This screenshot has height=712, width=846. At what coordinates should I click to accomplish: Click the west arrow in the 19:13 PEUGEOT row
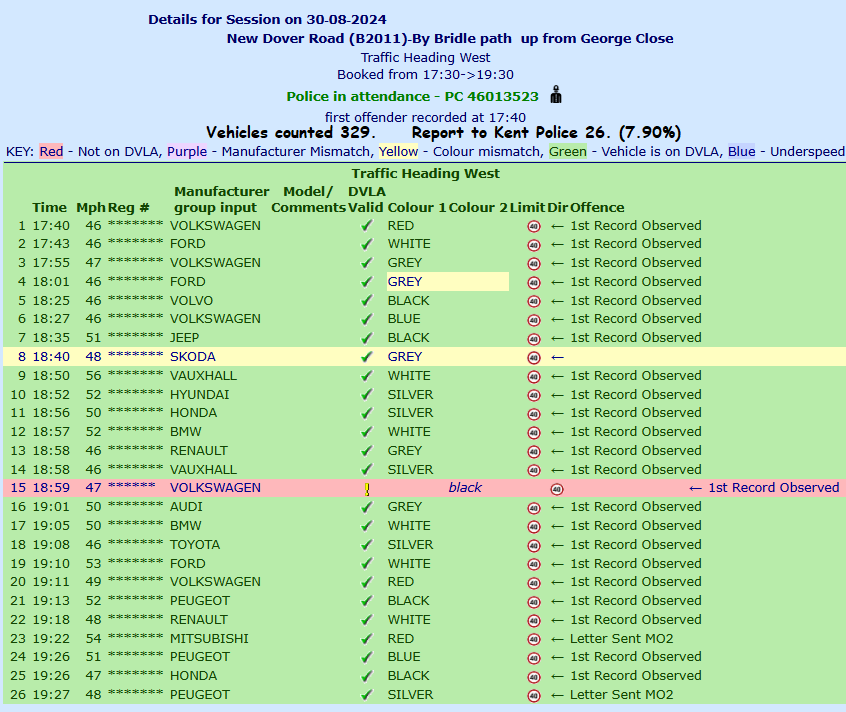(557, 601)
